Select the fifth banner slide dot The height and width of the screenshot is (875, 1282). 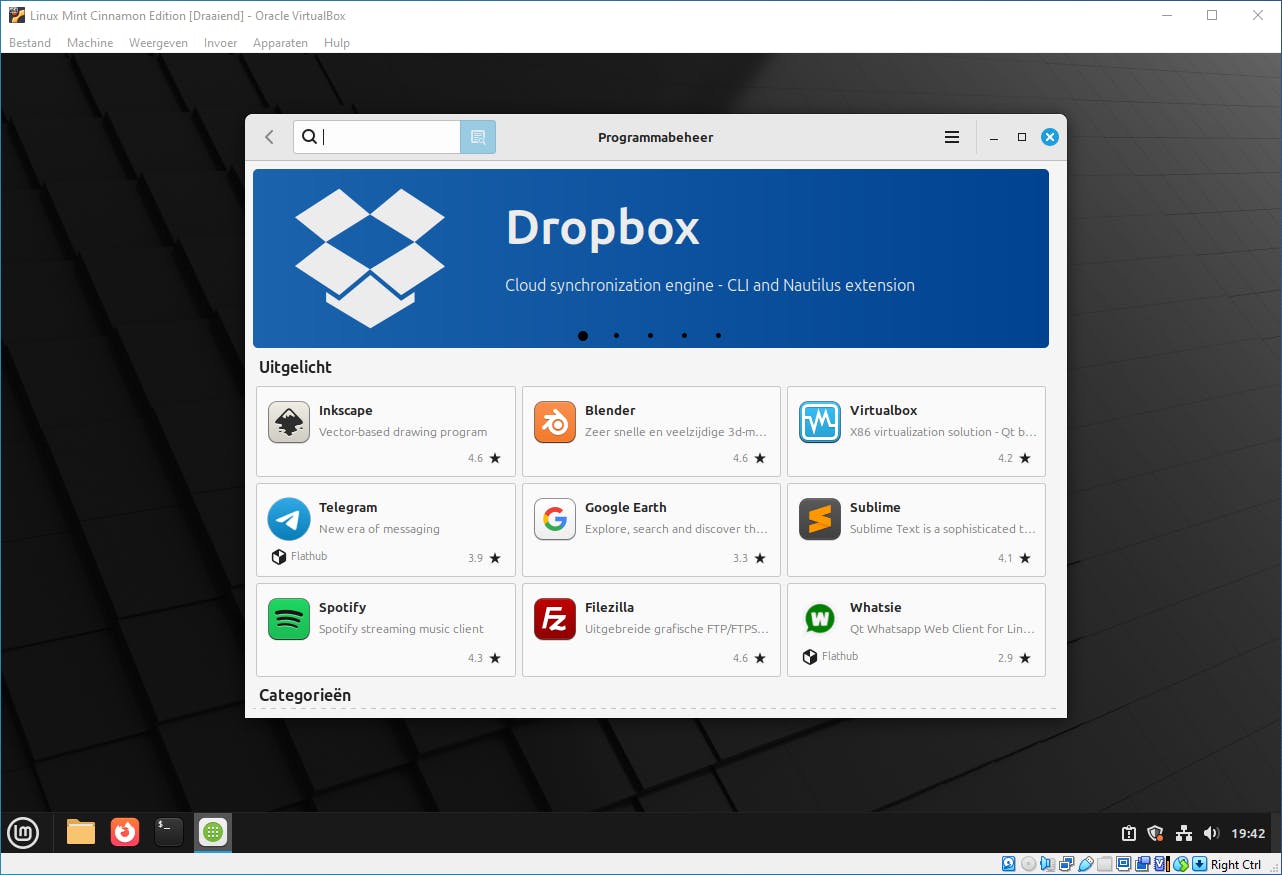click(x=718, y=336)
